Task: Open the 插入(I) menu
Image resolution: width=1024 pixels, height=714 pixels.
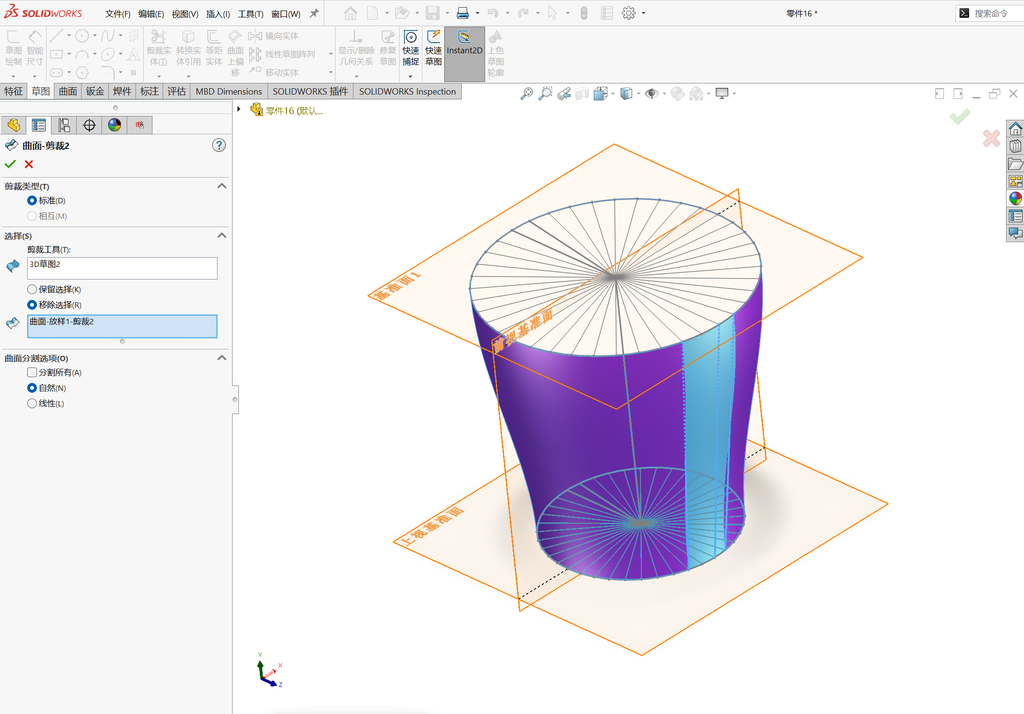Action: coord(218,14)
